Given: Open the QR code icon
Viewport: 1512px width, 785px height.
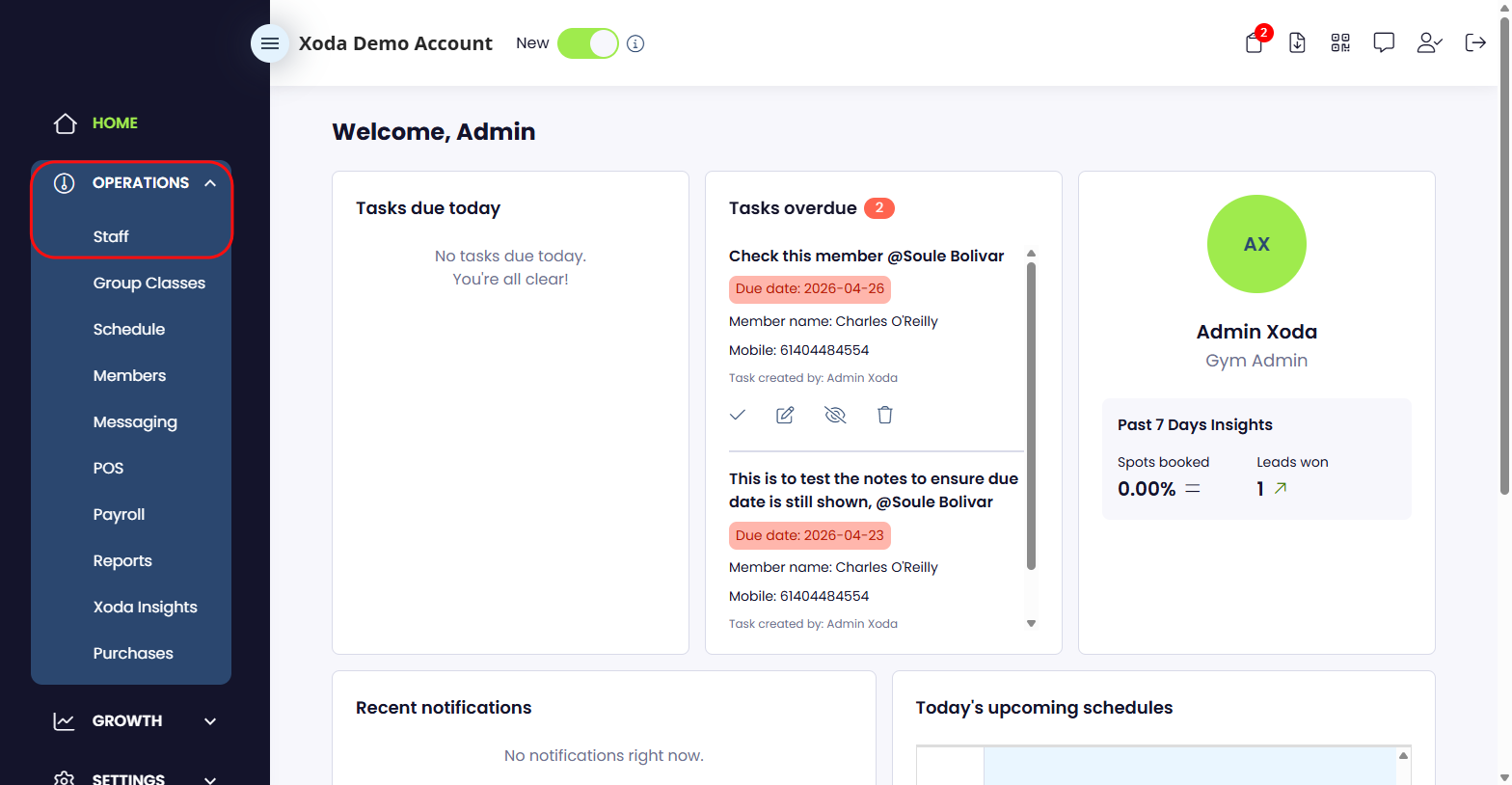Looking at the screenshot, I should [1340, 42].
